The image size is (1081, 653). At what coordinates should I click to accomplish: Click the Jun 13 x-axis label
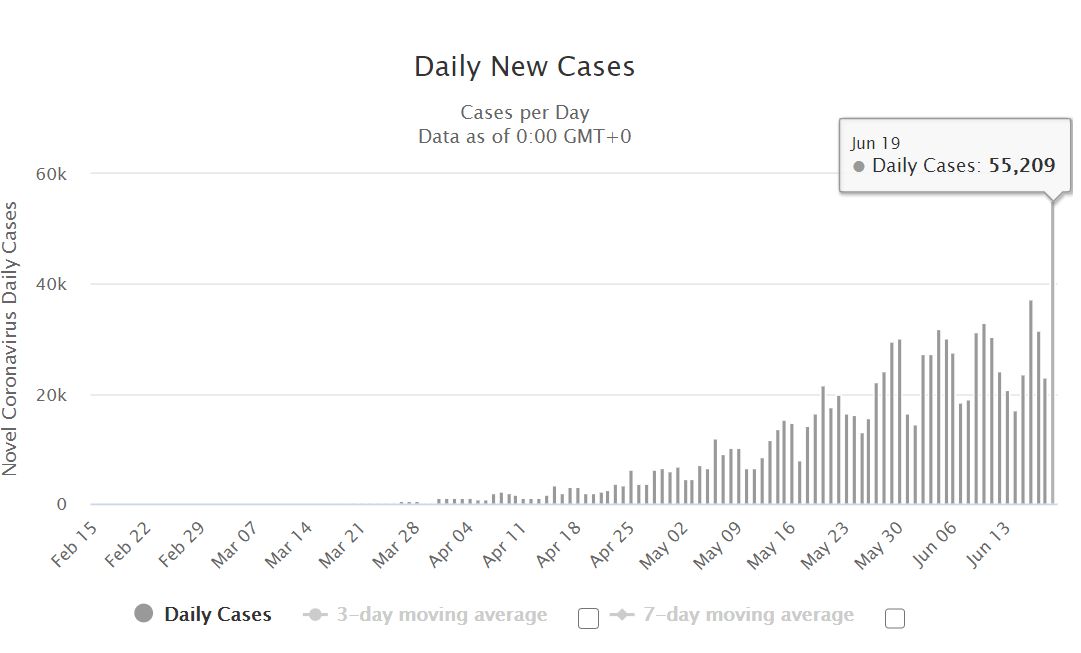pos(987,545)
